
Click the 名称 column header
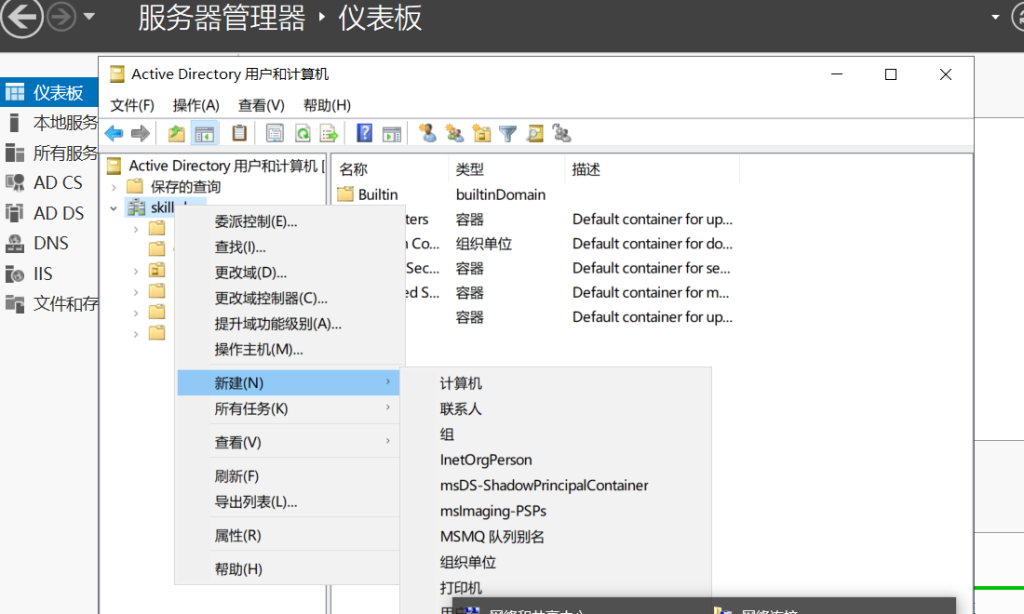(354, 170)
